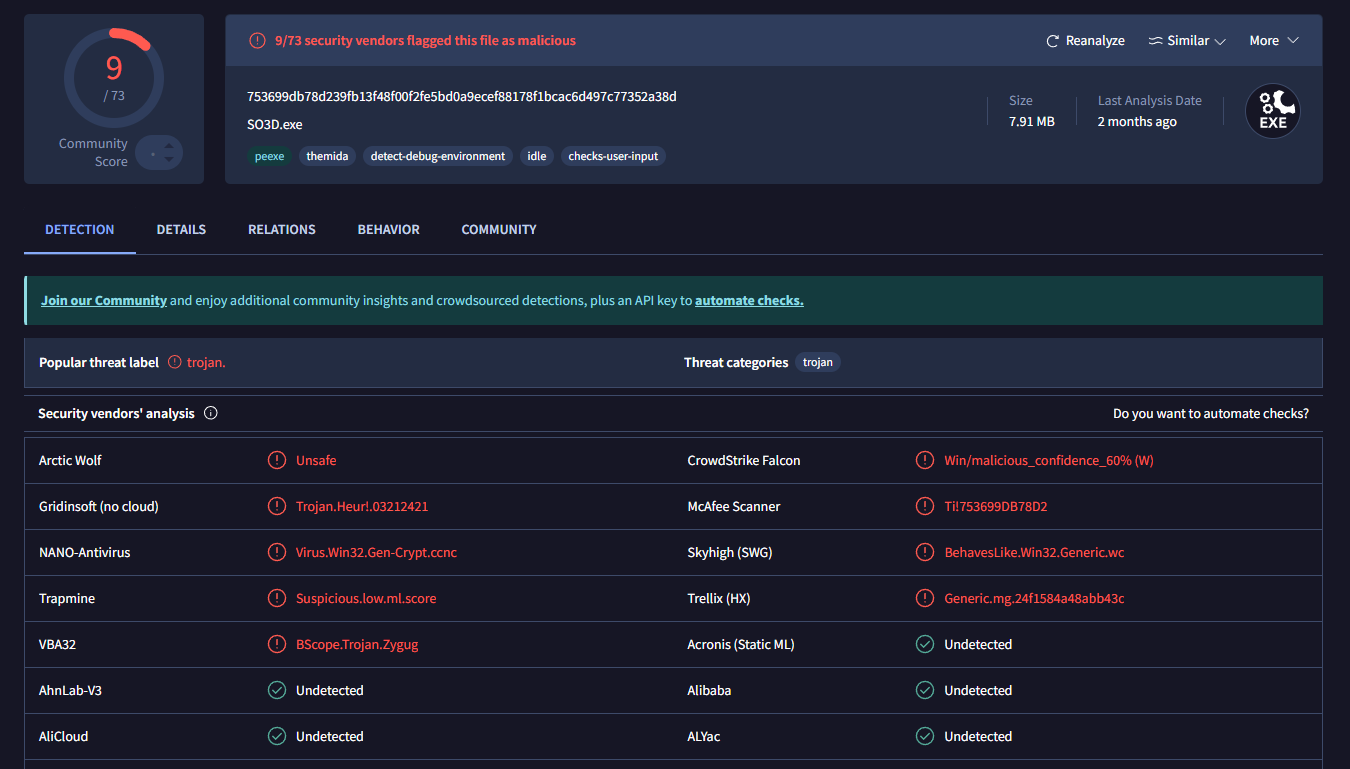Click the Virus.Win32.Gen-Crypt.ccnc detection
The image size is (1350, 769).
coord(377,552)
